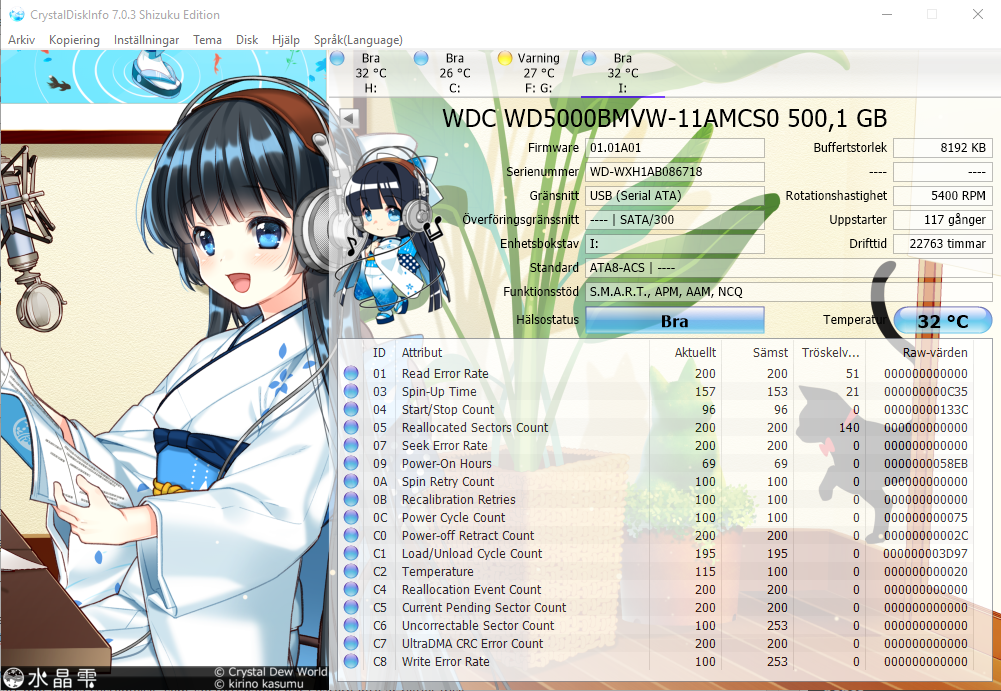Click status orb for Recalibration Retries
The width and height of the screenshot is (1001, 691).
click(351, 499)
